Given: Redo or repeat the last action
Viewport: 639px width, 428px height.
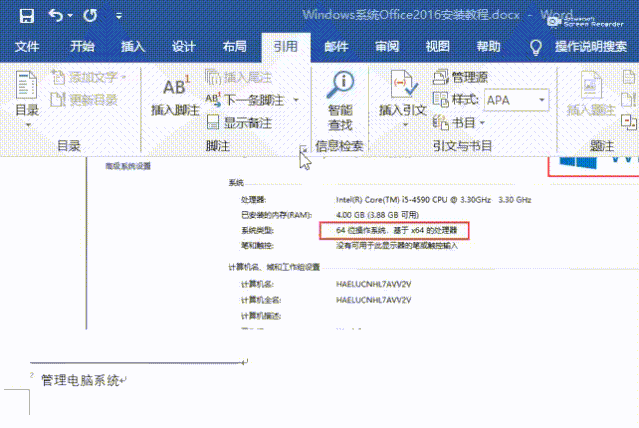Looking at the screenshot, I should (x=90, y=16).
